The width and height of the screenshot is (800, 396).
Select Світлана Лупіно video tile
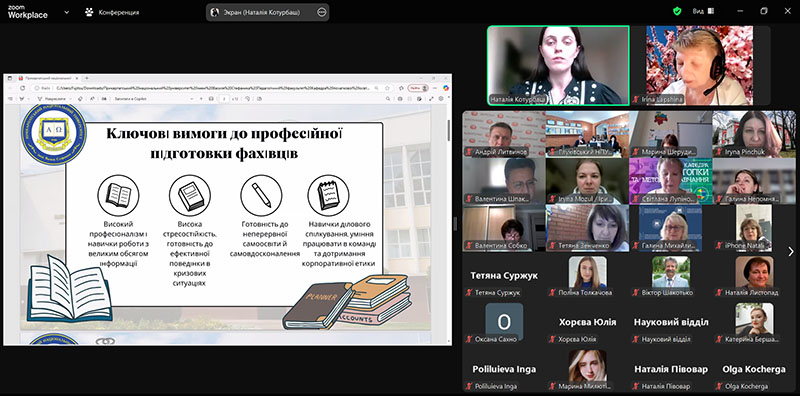(x=670, y=181)
